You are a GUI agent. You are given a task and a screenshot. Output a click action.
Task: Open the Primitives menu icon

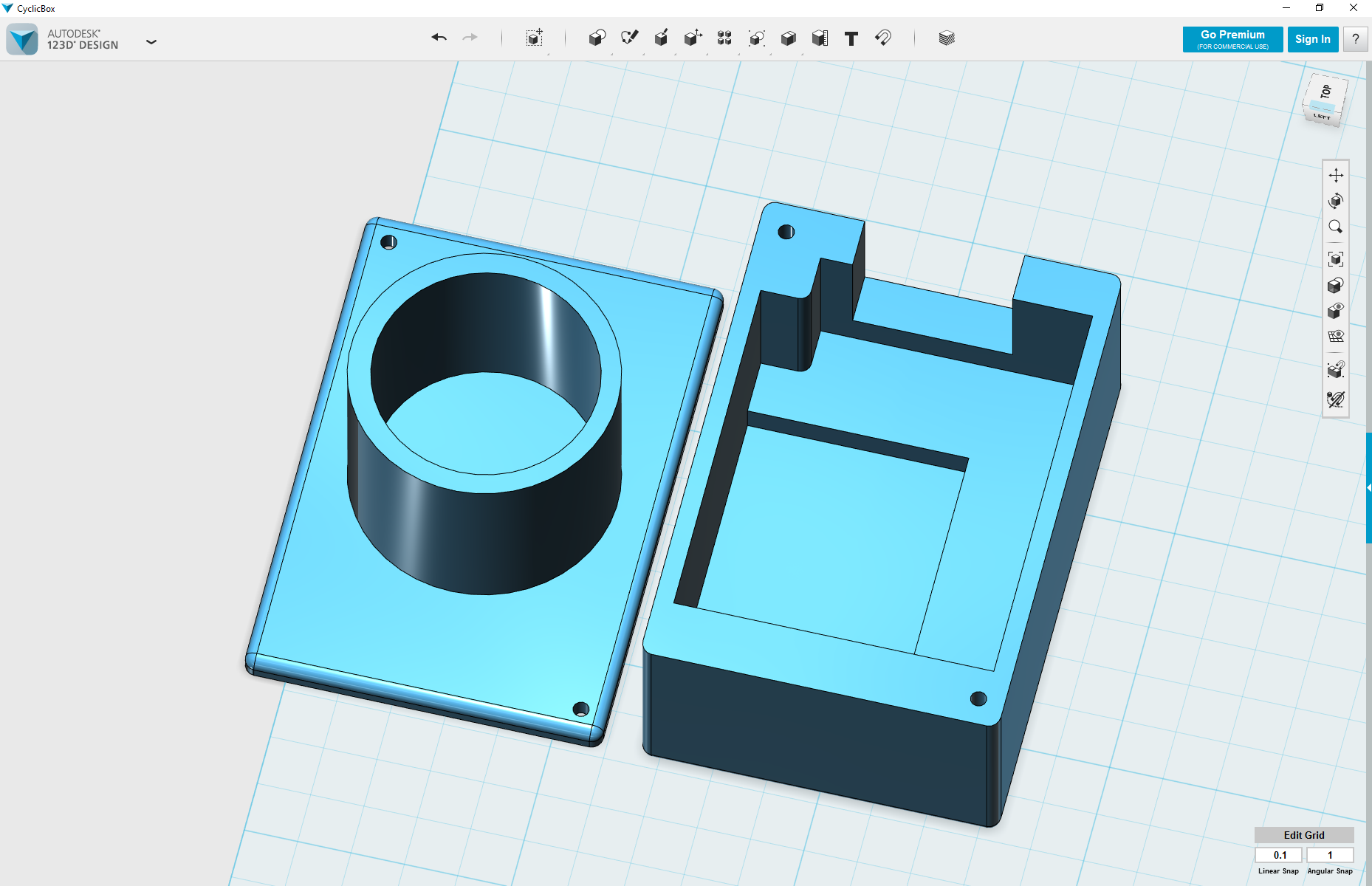597,38
